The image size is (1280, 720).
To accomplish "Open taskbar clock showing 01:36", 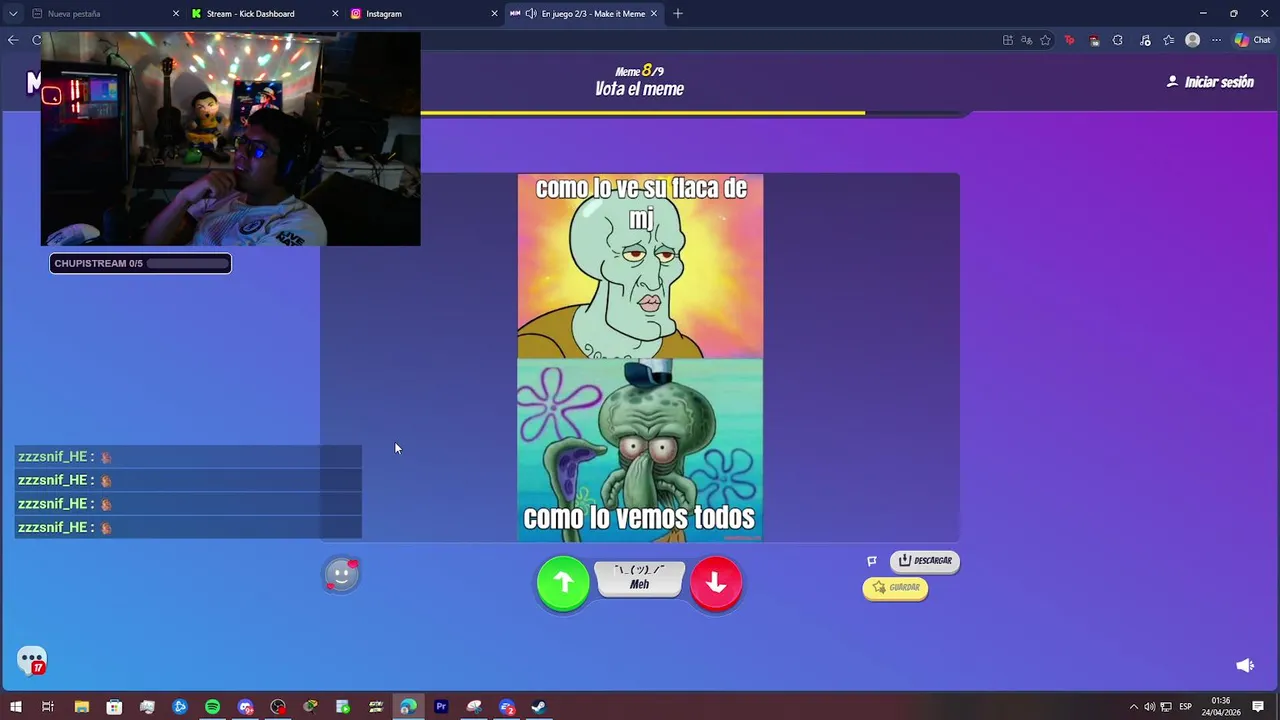I will [1220, 707].
